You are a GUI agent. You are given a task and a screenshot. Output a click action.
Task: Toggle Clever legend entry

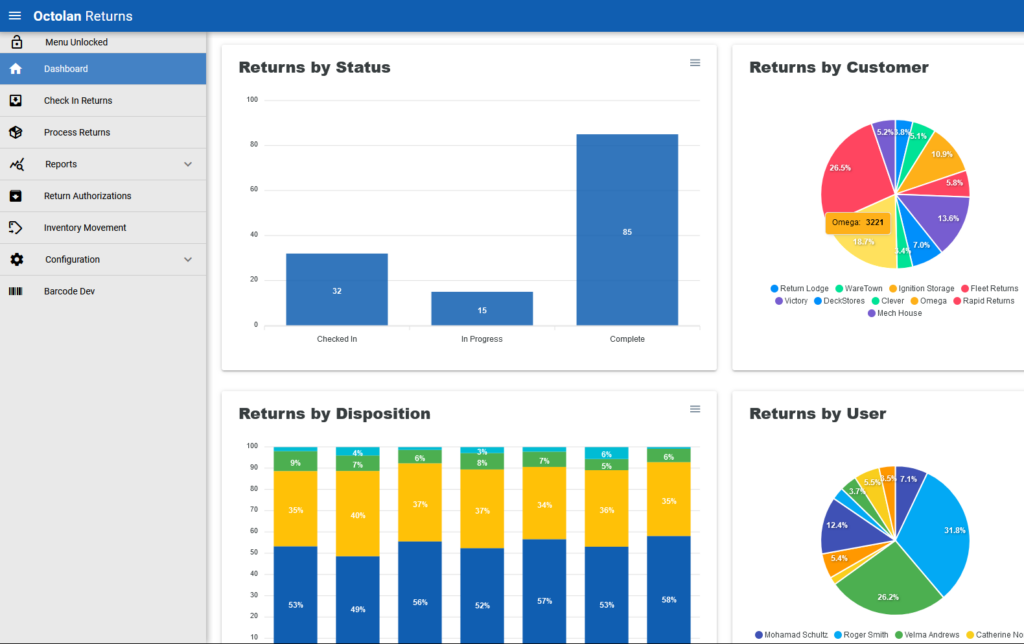(x=888, y=300)
